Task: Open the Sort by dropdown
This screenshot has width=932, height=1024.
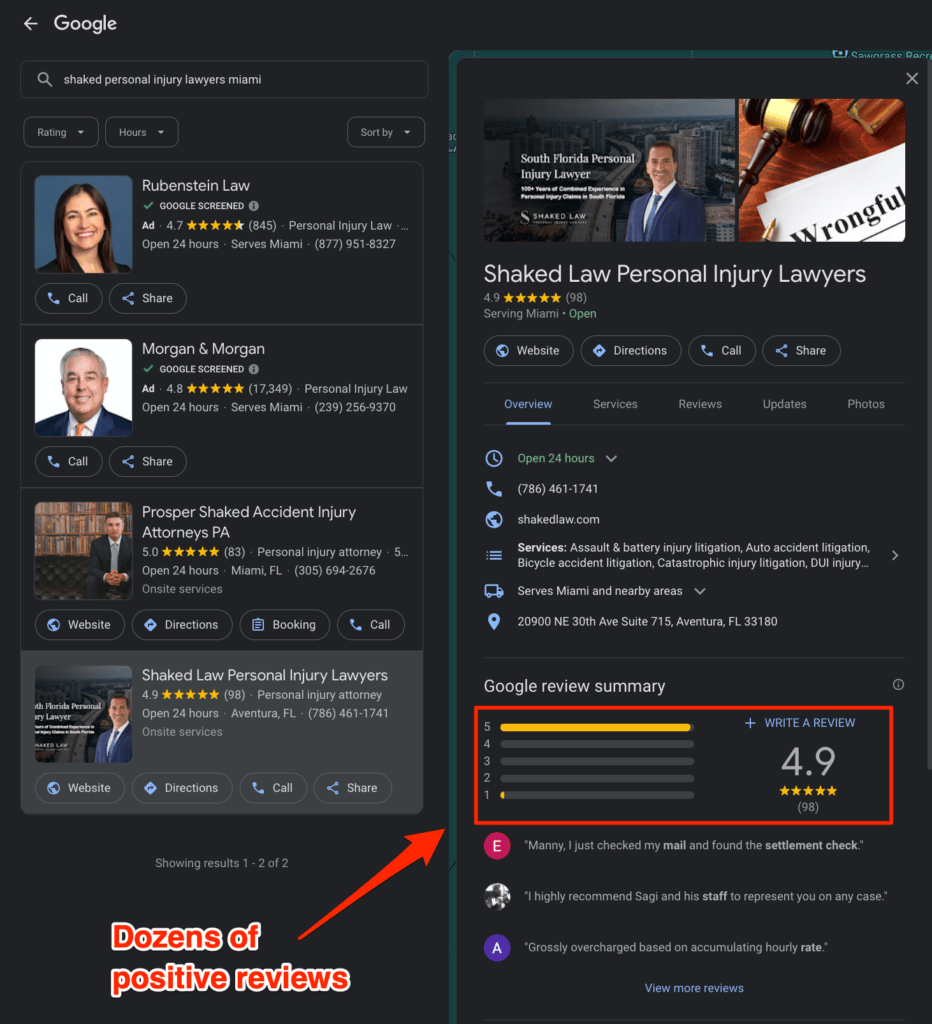Action: (386, 132)
